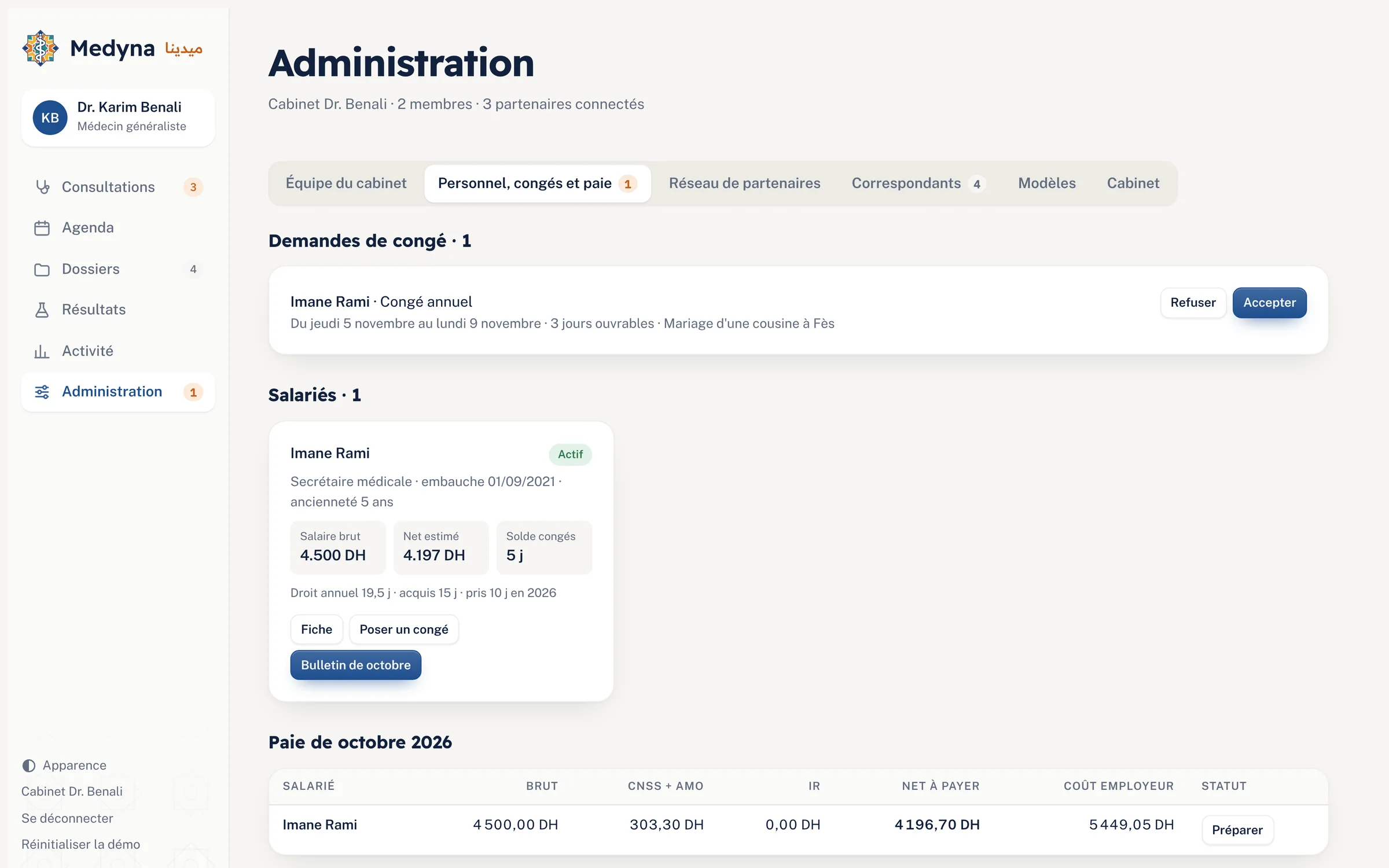This screenshot has height=868, width=1389.
Task: Click the Dossiers folder icon
Action: coord(42,269)
